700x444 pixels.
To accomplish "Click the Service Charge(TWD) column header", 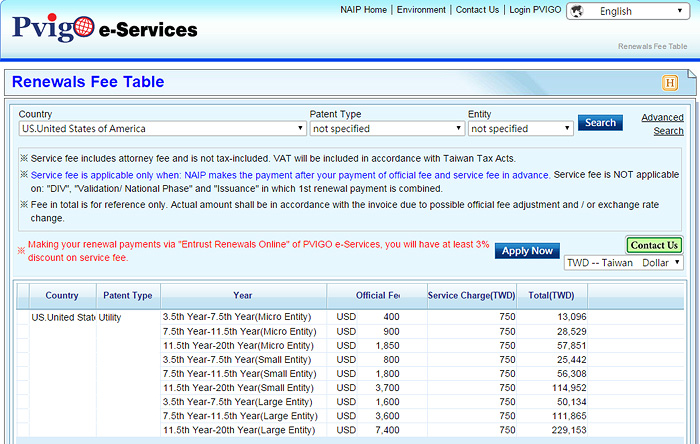I will (x=471, y=295).
